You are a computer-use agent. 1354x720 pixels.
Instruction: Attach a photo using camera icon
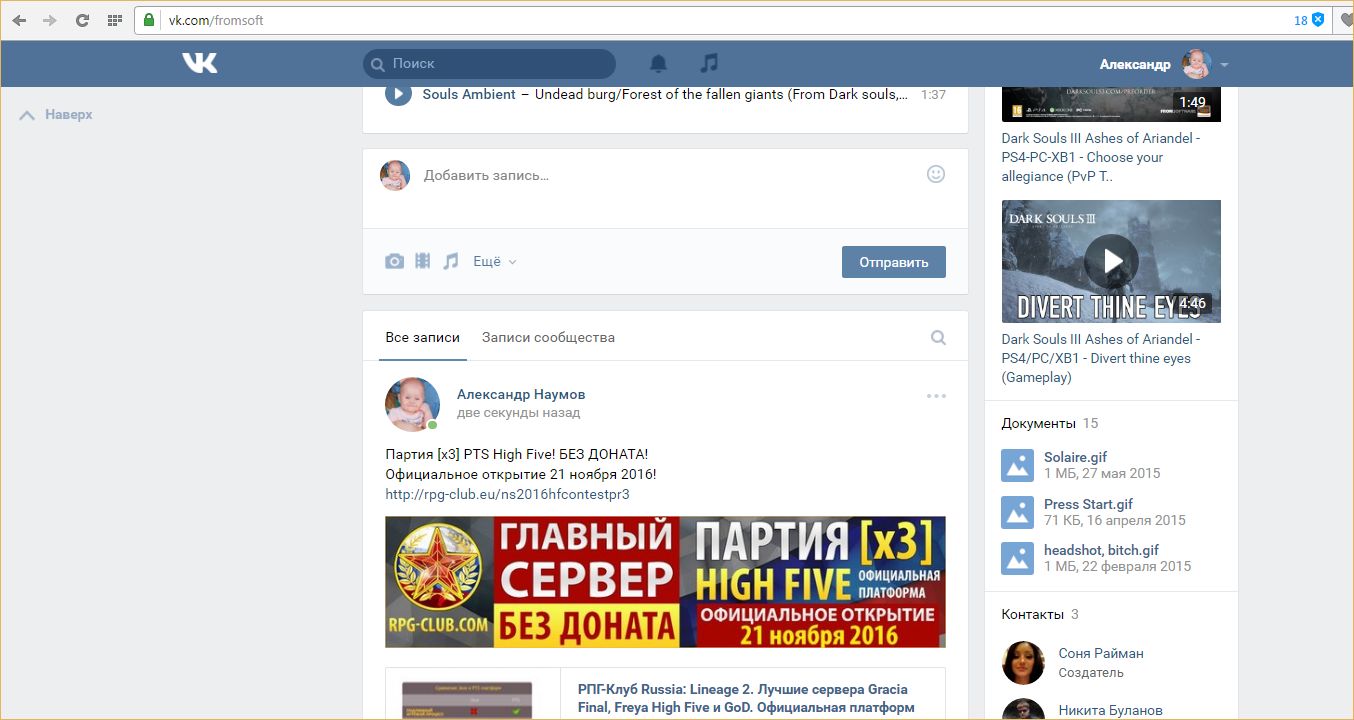click(395, 261)
